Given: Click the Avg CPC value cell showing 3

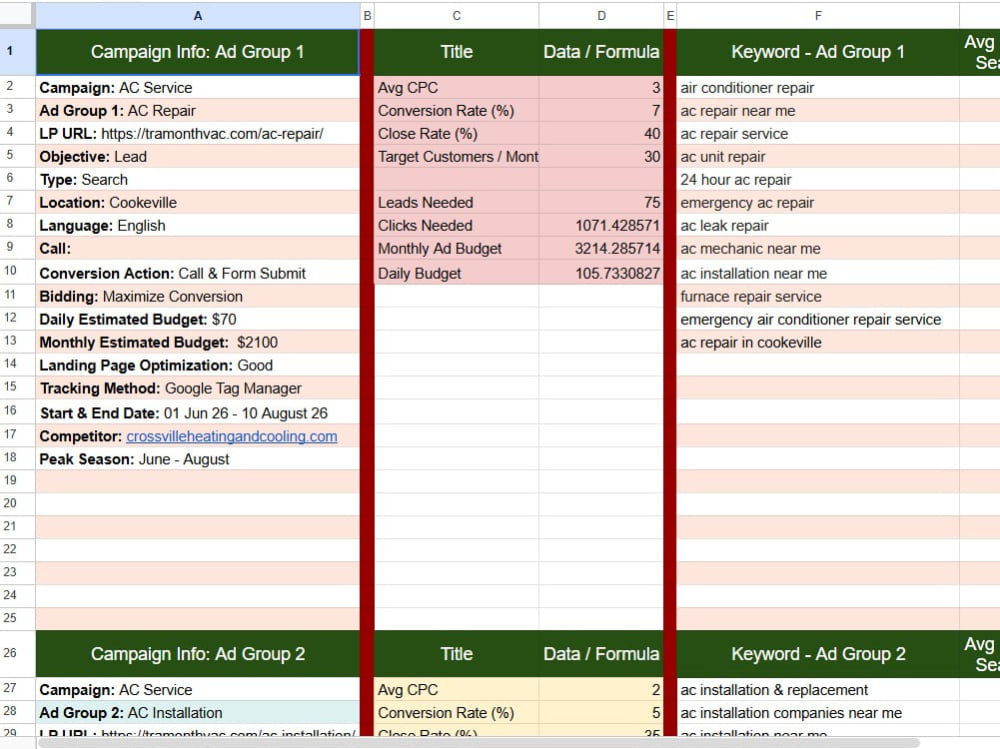Looking at the screenshot, I should coord(601,87).
